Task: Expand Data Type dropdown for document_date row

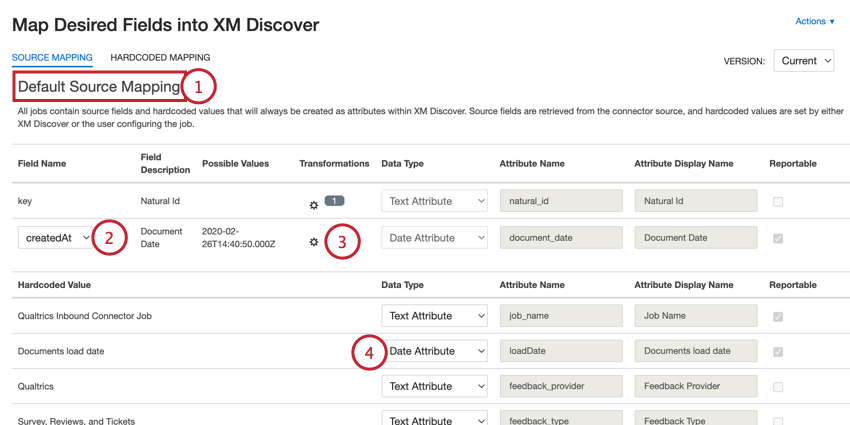Action: [434, 238]
